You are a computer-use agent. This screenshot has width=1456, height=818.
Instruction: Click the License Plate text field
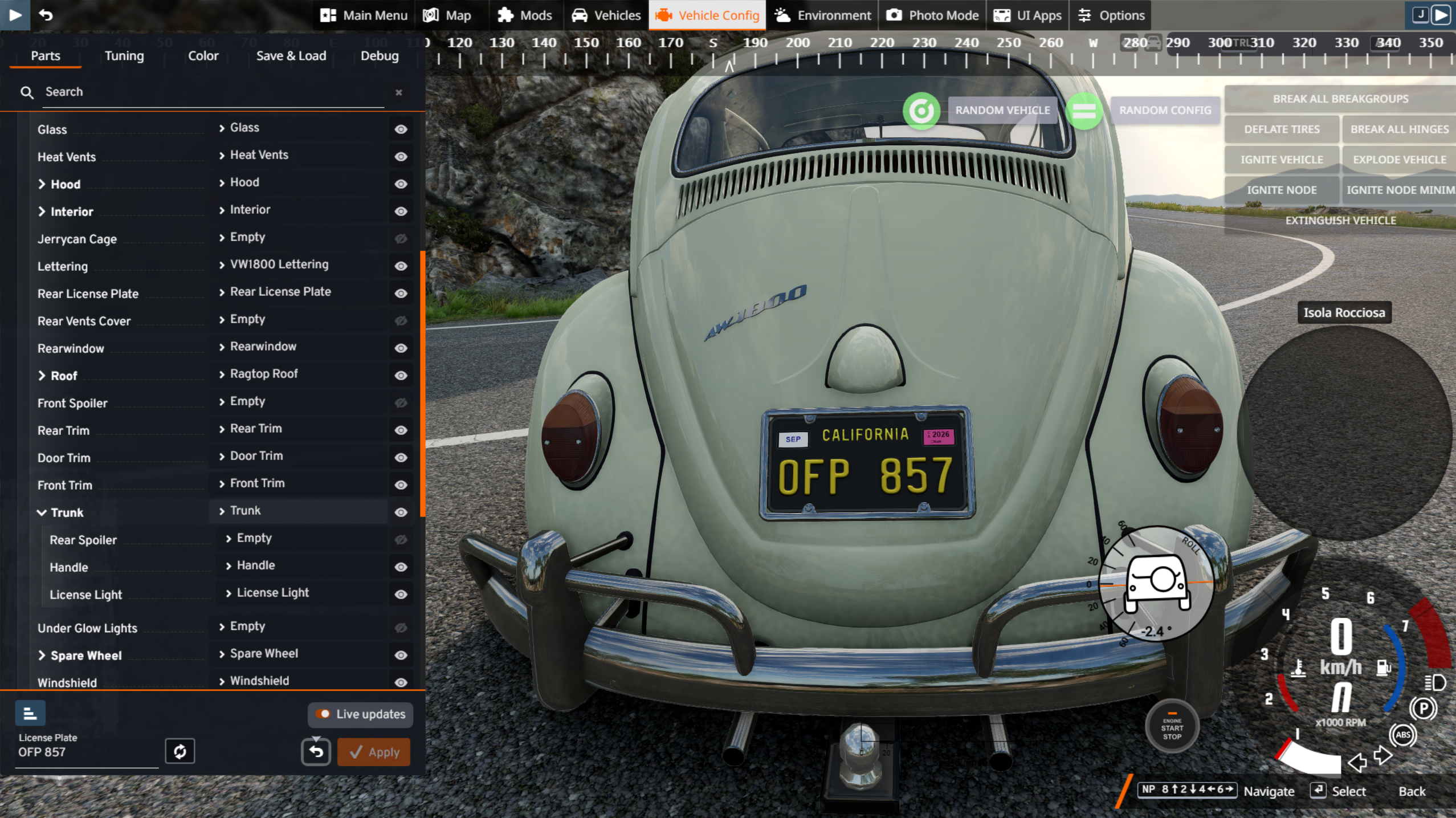pos(85,752)
